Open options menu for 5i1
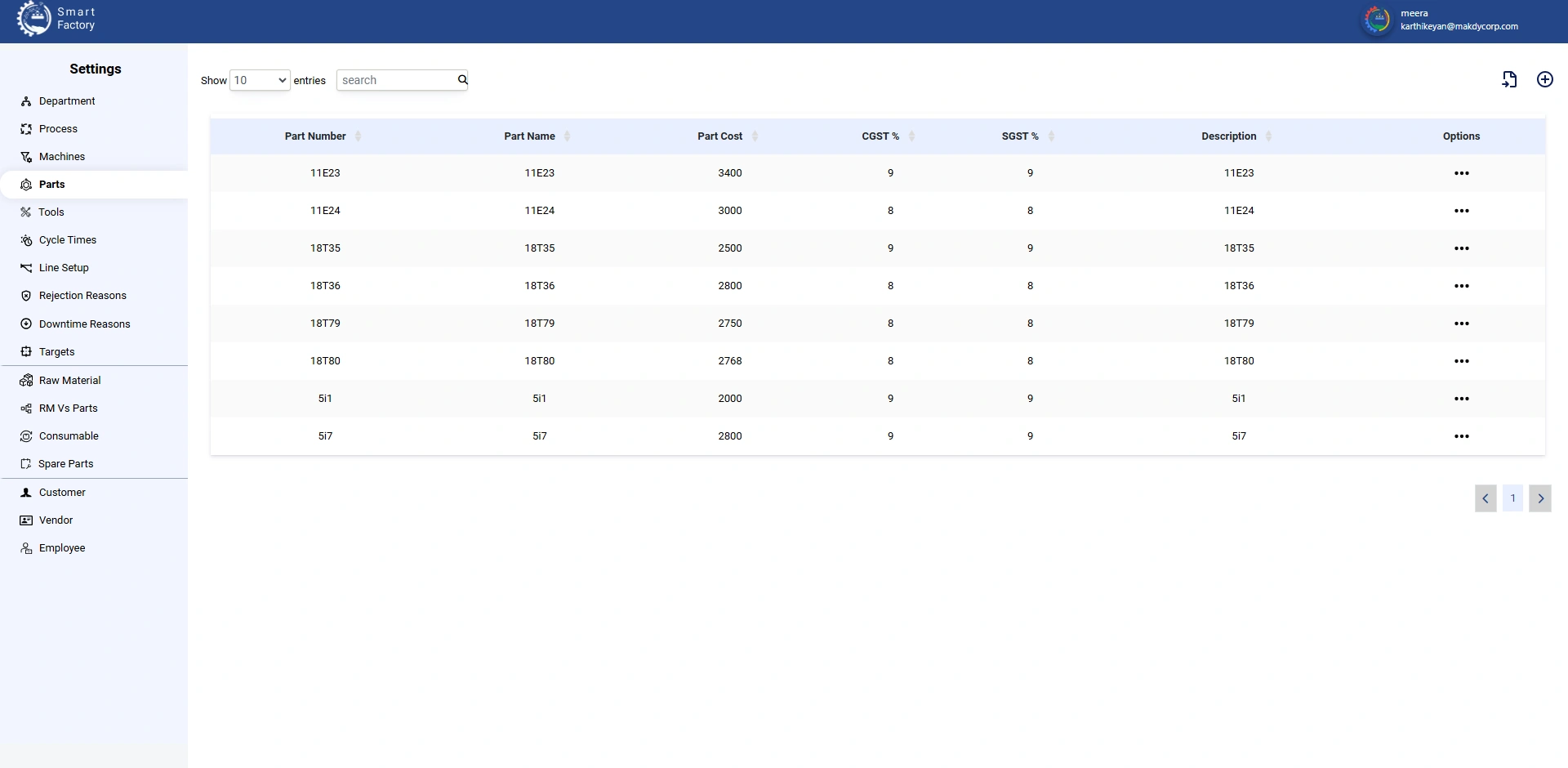The width and height of the screenshot is (1568, 768). (x=1461, y=399)
